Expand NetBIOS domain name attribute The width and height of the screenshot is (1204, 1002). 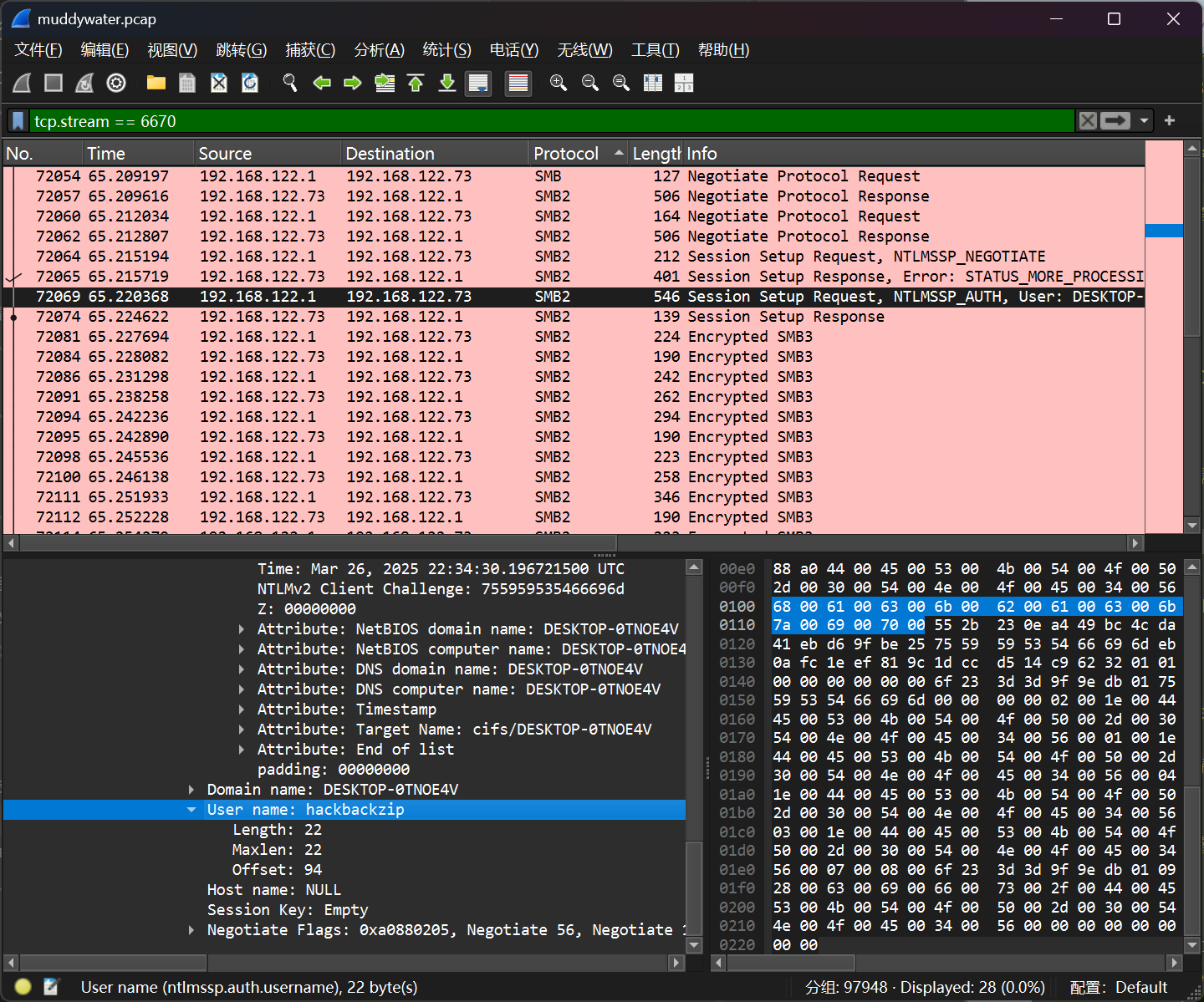pos(242,629)
